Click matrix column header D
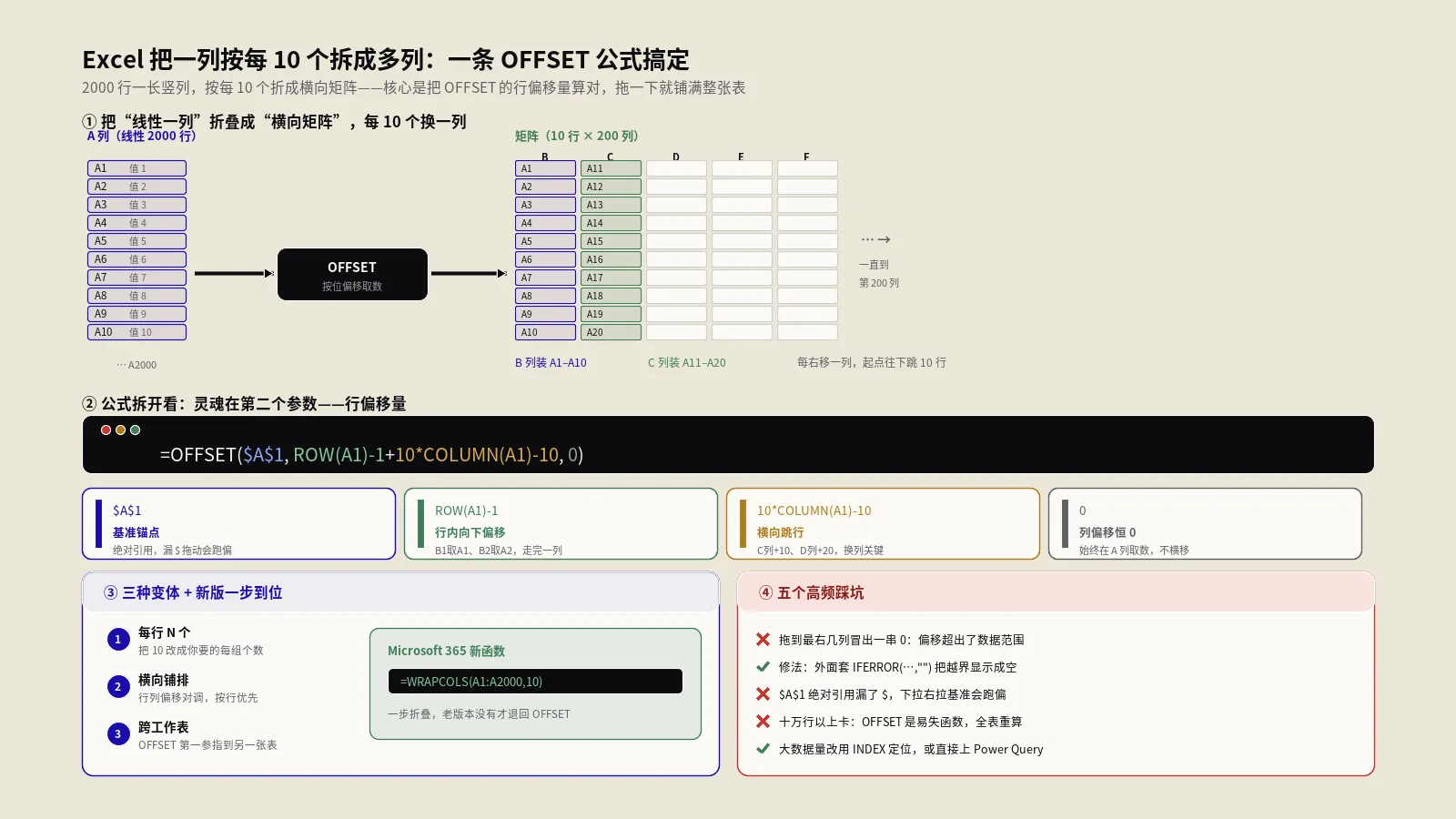Screen dimensions: 1456x819 [676, 157]
